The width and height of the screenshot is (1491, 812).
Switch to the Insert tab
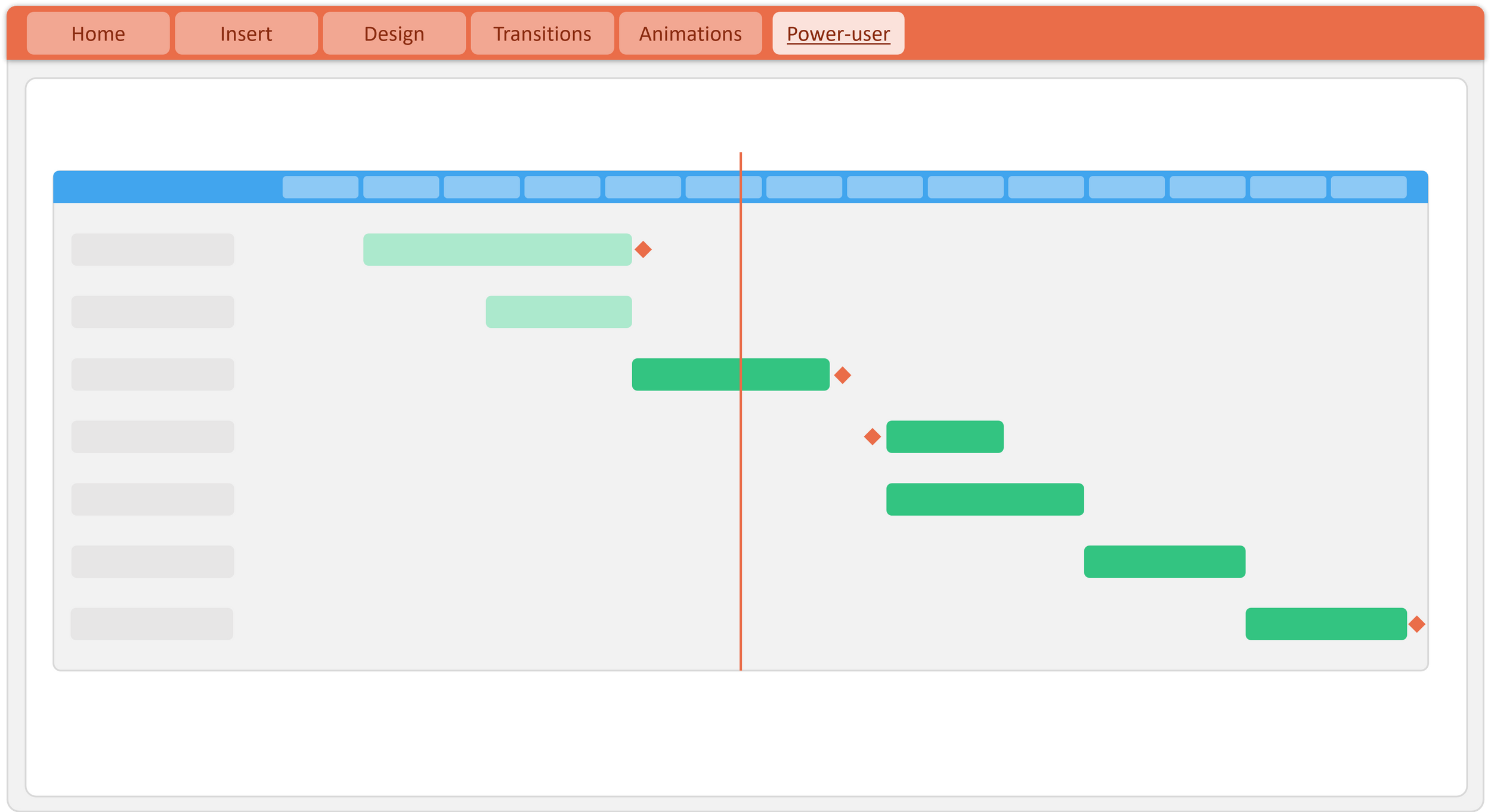tap(246, 33)
